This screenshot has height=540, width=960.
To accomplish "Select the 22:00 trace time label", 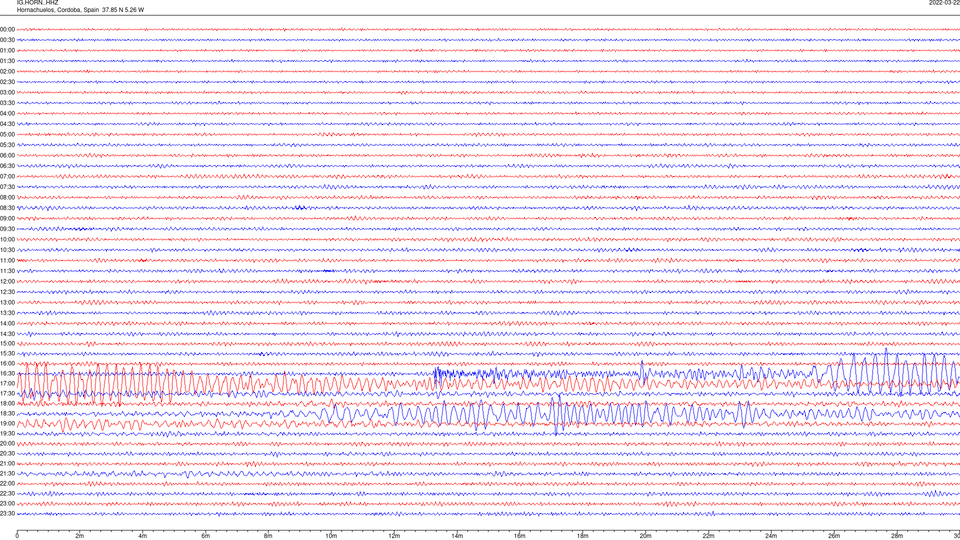I will click(7, 484).
